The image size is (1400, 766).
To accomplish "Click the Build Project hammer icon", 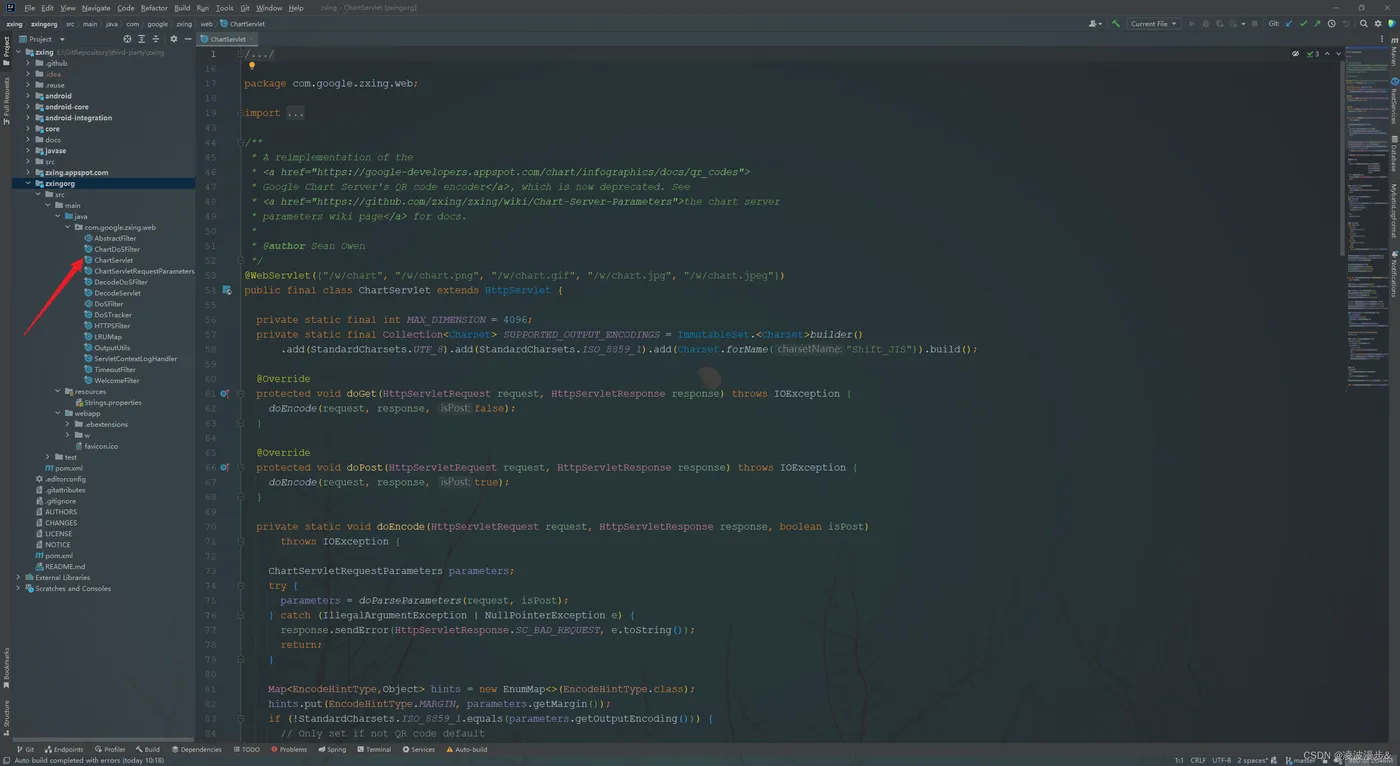I will (1116, 24).
